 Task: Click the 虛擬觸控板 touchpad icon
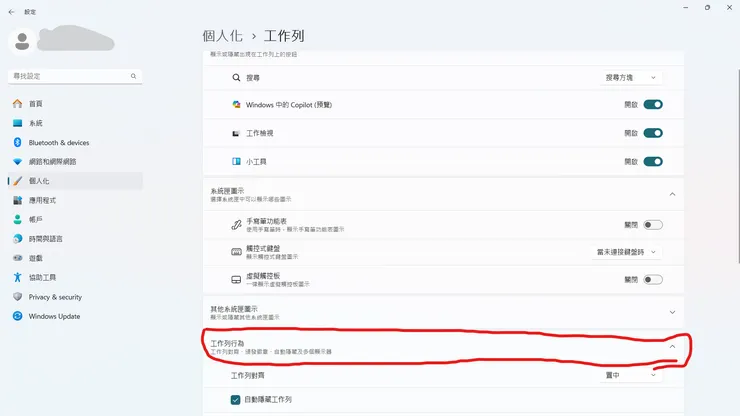tap(236, 280)
